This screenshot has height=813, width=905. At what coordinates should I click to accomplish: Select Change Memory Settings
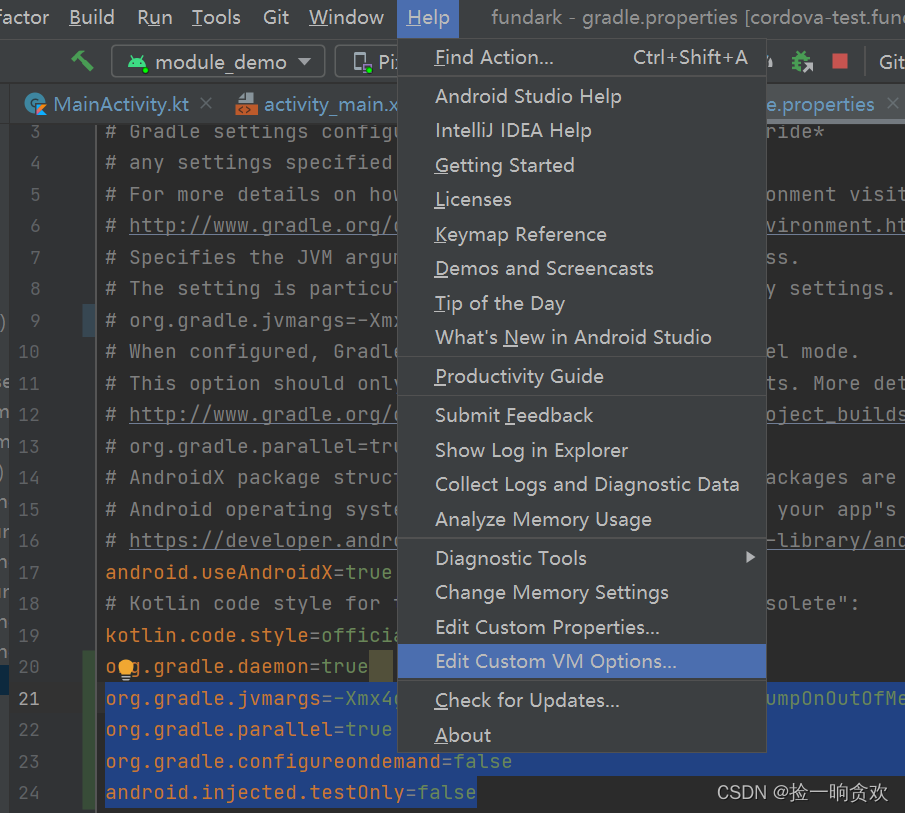coord(551,592)
